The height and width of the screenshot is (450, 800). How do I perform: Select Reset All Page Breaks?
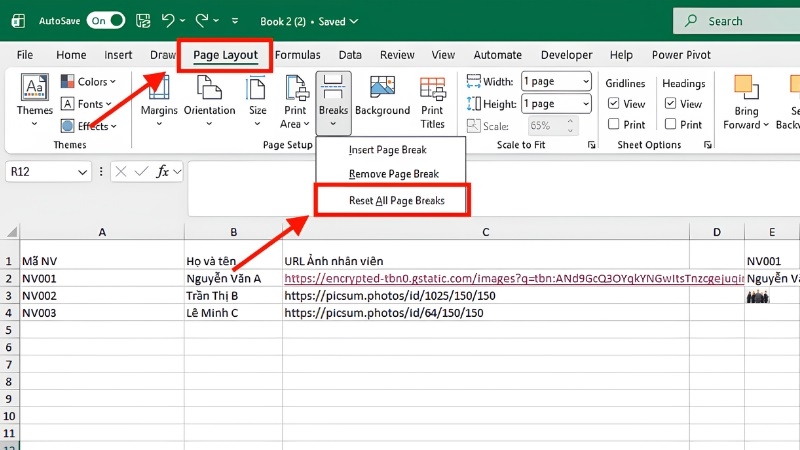392,201
